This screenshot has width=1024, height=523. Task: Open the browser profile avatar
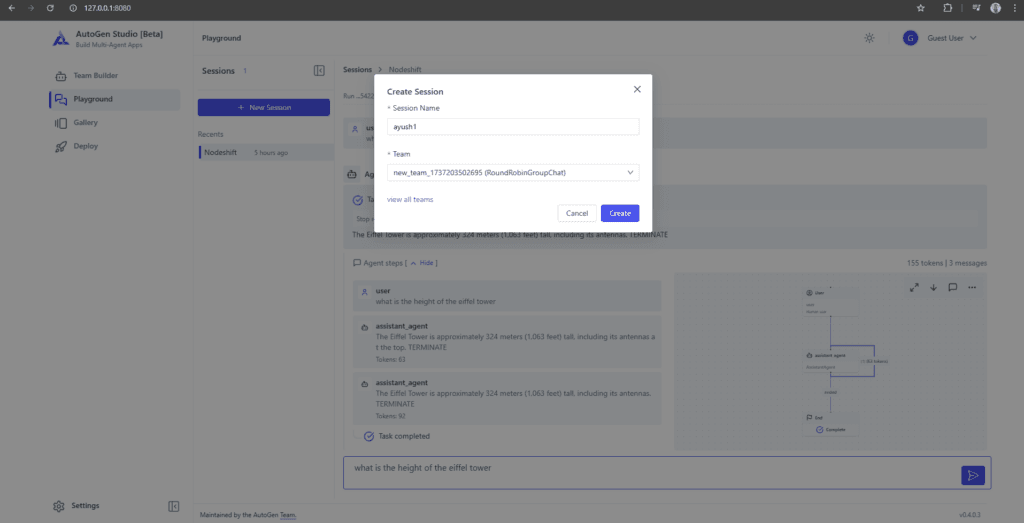click(995, 8)
